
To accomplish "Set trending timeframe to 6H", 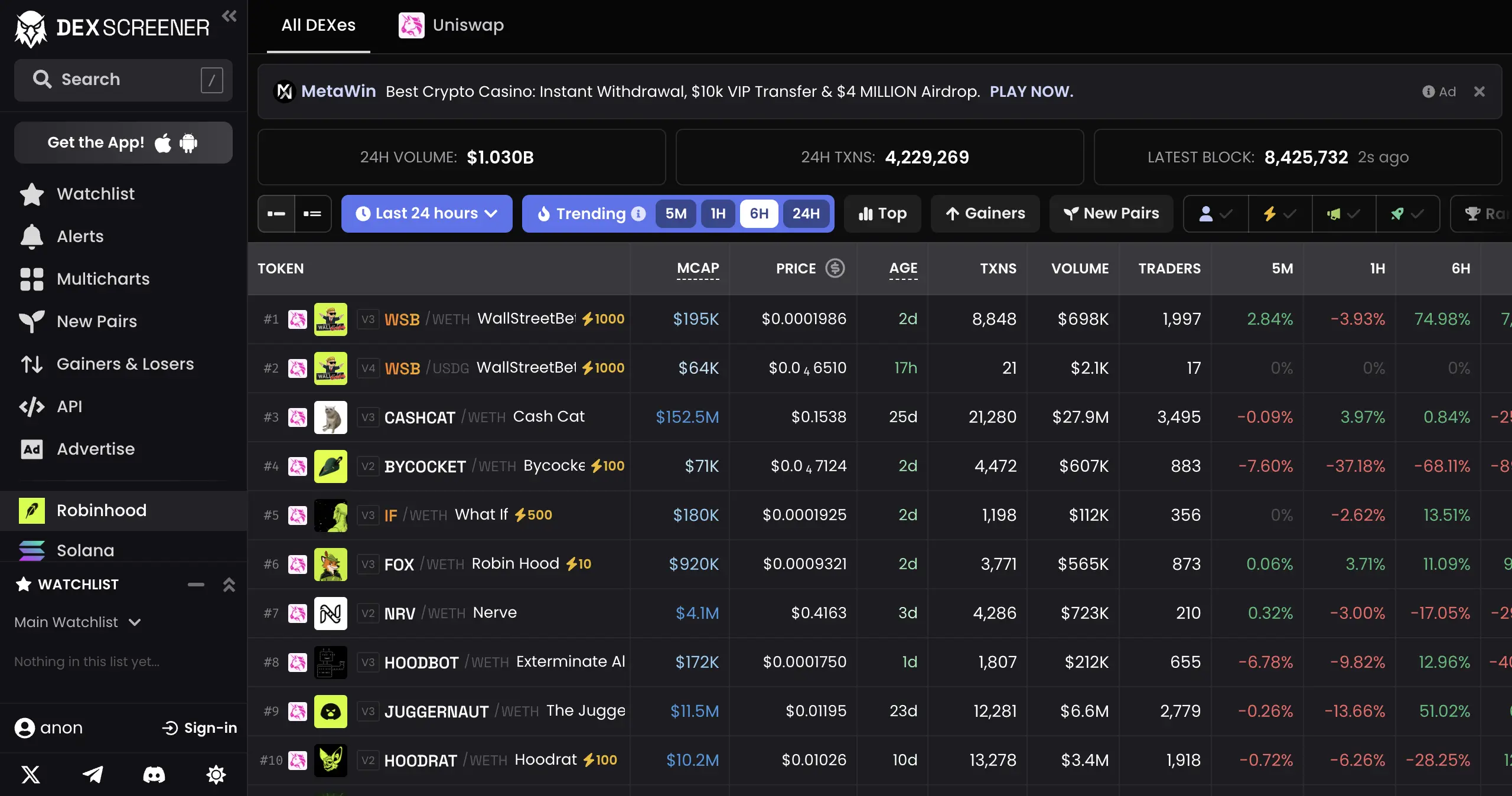I will pos(759,213).
